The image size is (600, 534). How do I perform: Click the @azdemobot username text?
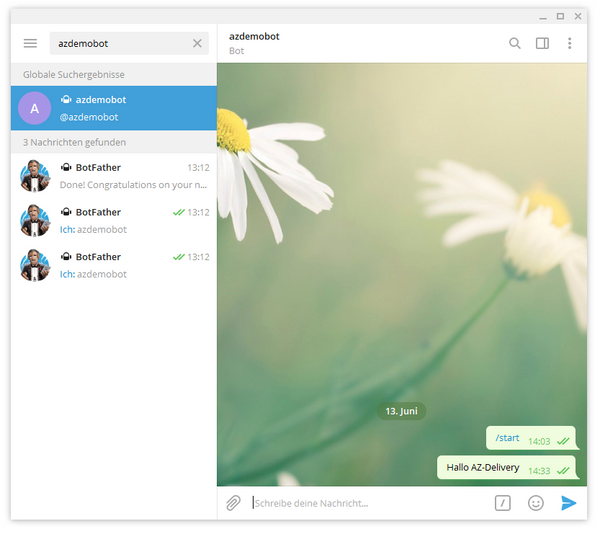click(x=89, y=117)
